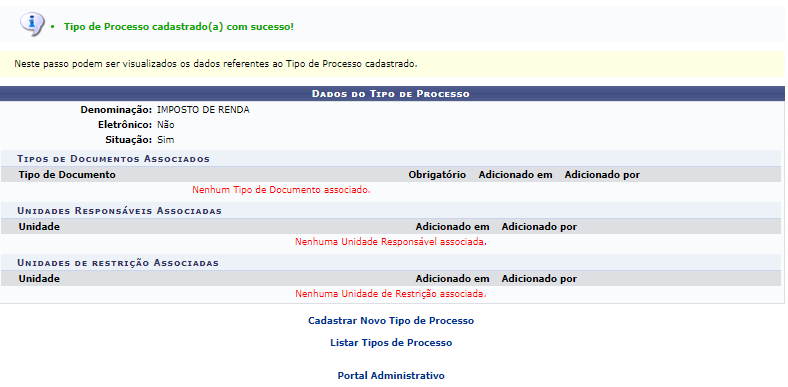Click 'Nenhuma Unidade de Restrição associada.' message

coord(391,294)
